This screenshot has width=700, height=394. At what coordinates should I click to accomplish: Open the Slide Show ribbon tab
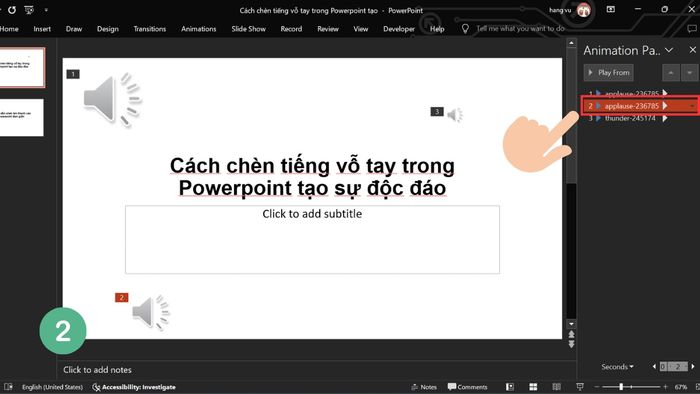pos(249,29)
